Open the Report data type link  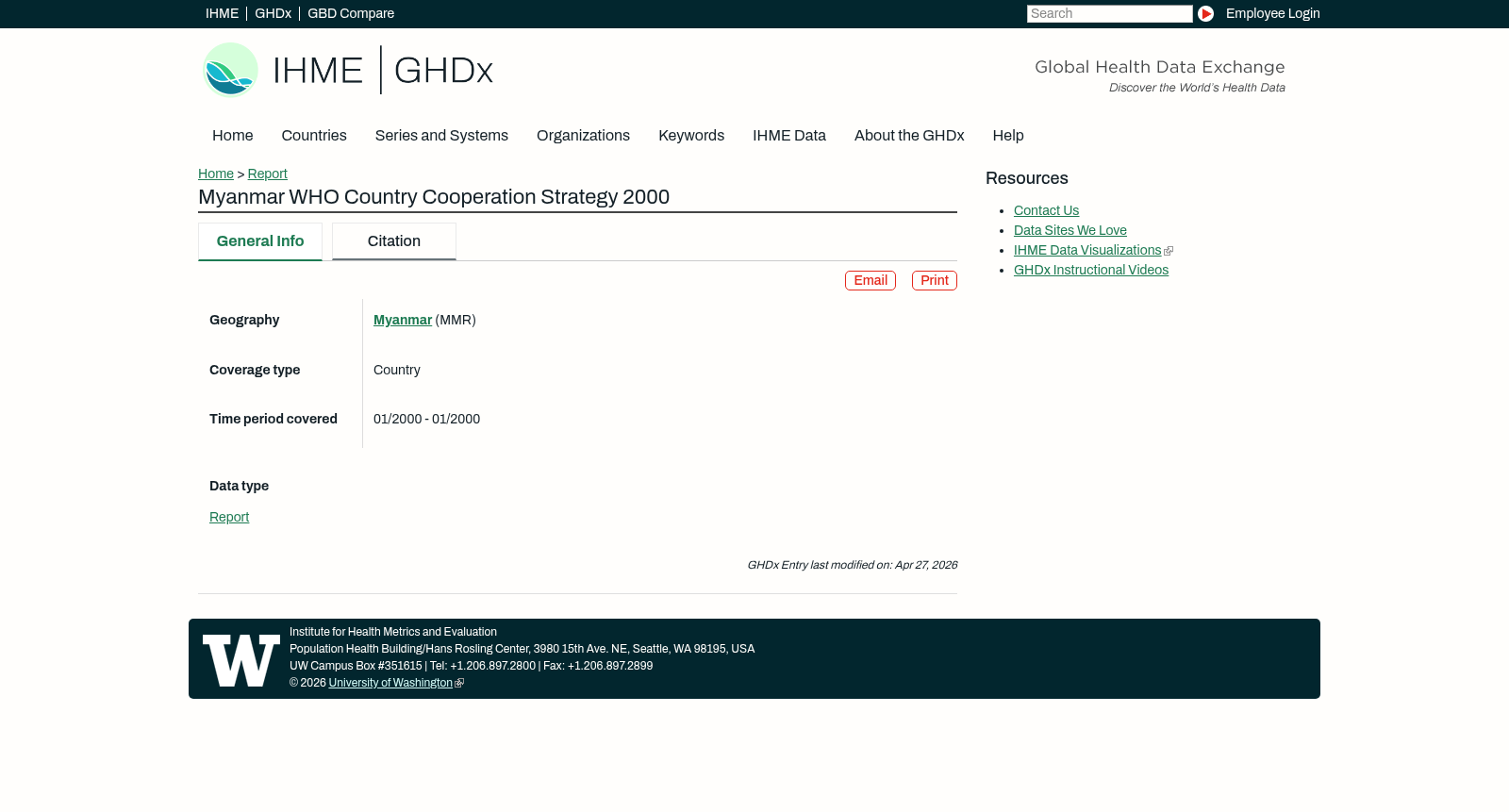point(229,518)
